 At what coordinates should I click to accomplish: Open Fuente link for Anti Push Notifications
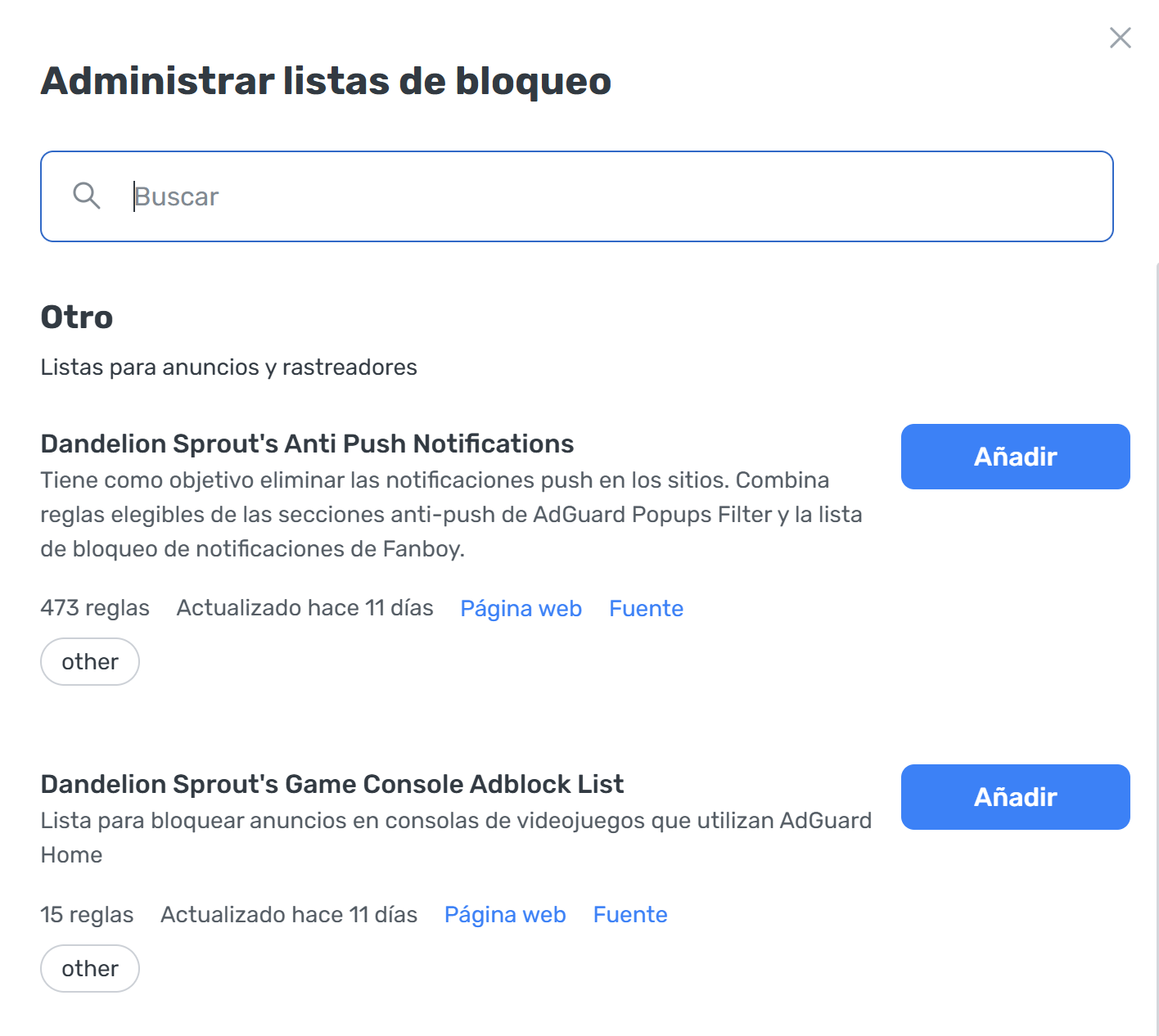[646, 608]
